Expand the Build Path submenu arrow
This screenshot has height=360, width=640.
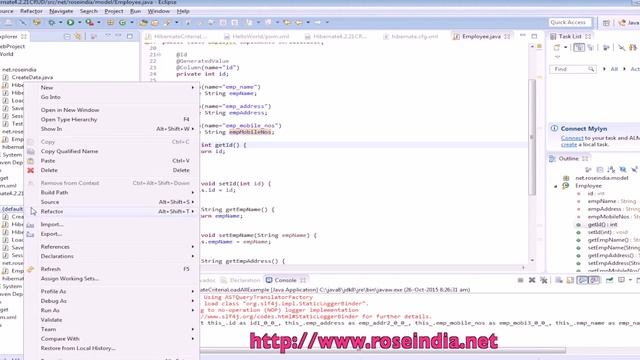(193, 192)
